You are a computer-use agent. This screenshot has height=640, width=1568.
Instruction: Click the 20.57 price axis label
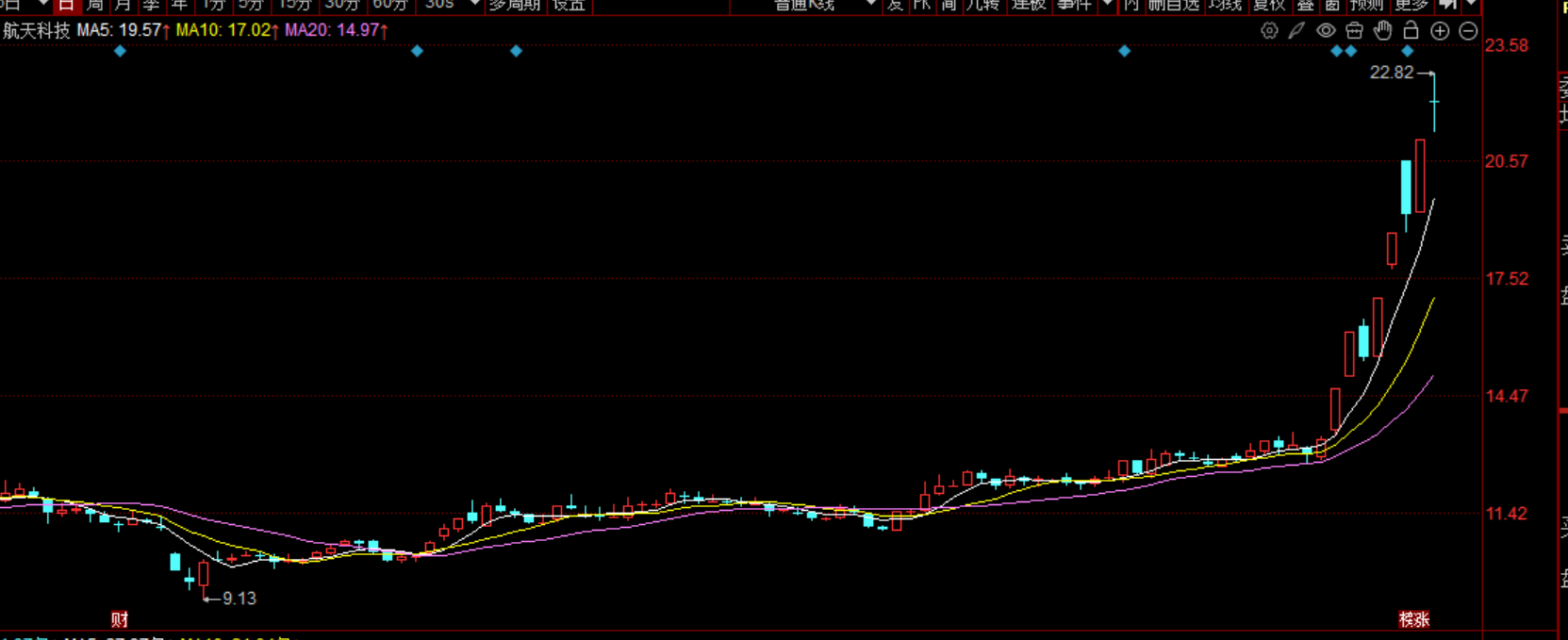pyautogui.click(x=1507, y=161)
